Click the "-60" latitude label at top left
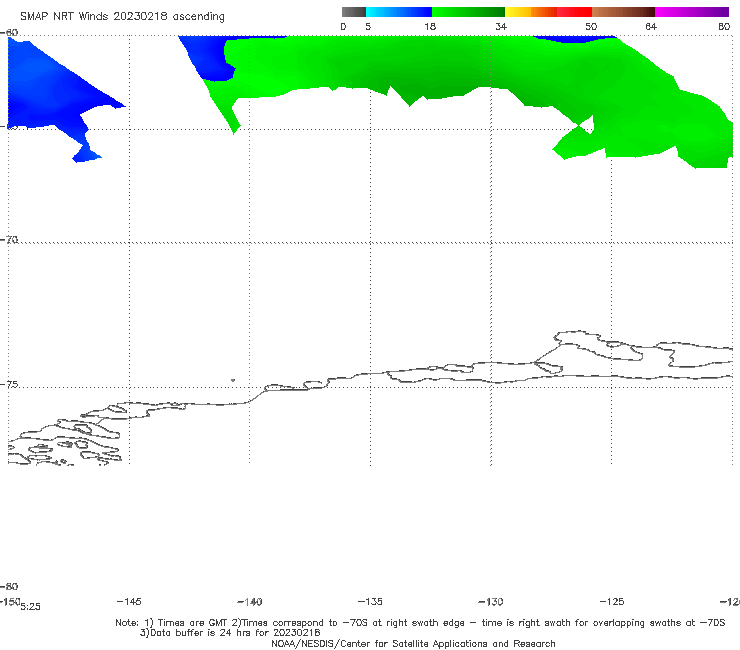740x650 pixels. click(x=9, y=33)
